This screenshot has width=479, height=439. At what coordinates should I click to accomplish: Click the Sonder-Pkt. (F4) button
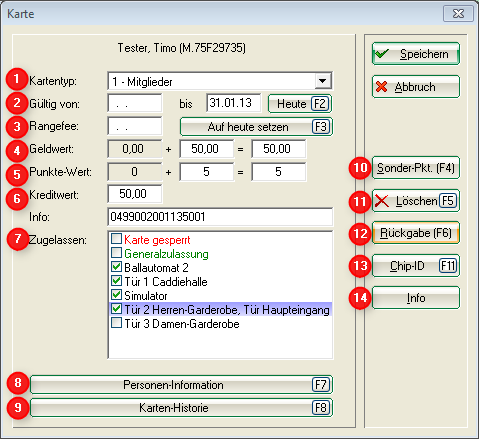[x=416, y=168]
